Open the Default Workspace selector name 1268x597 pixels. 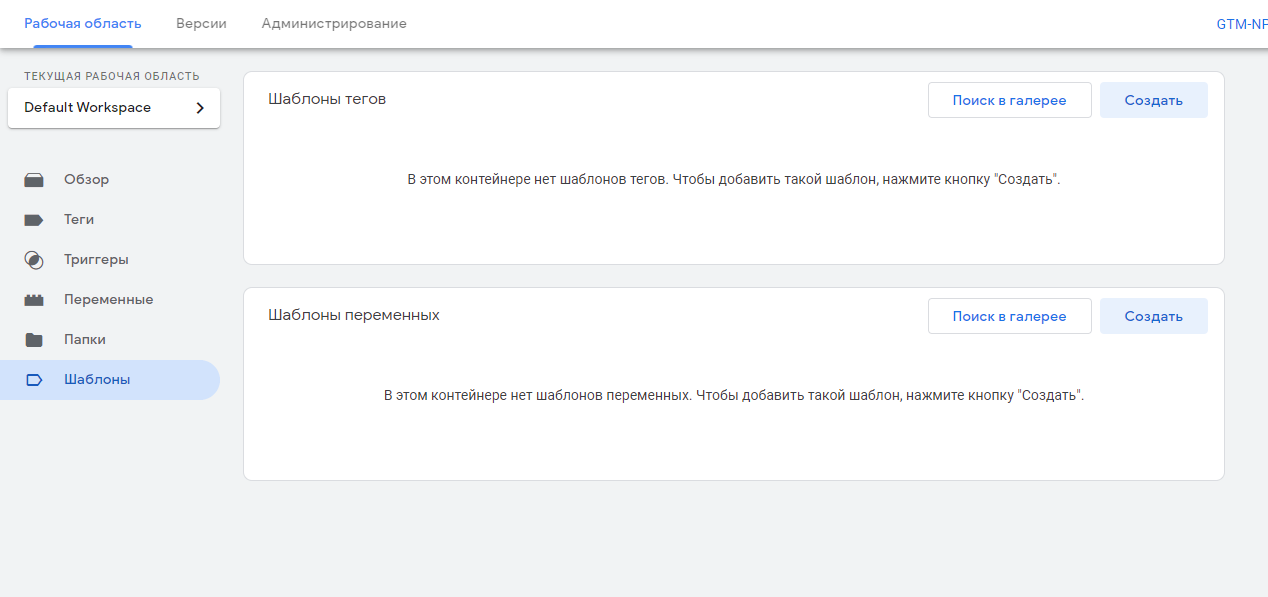pos(88,108)
